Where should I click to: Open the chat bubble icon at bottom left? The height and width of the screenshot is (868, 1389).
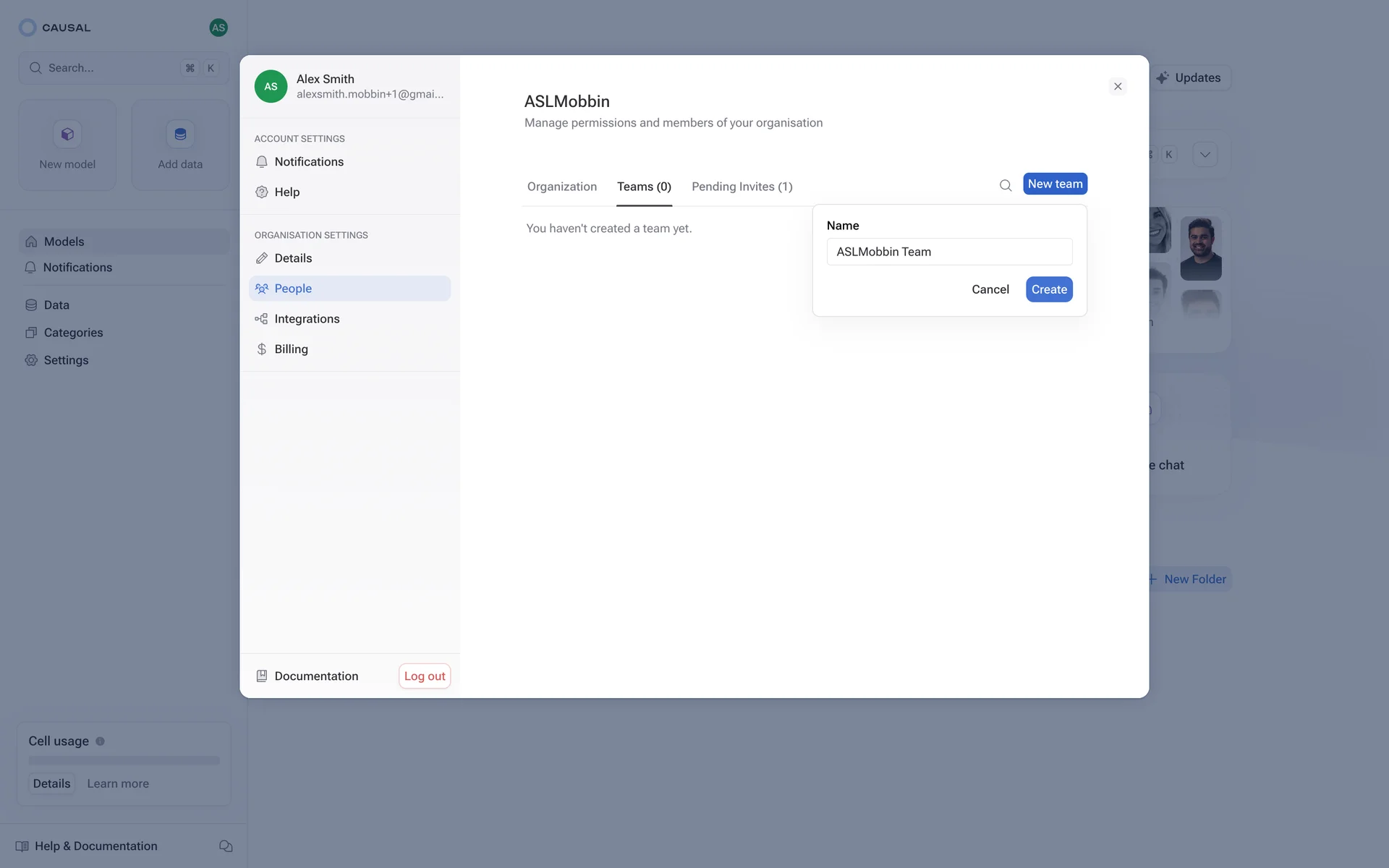coord(226,846)
